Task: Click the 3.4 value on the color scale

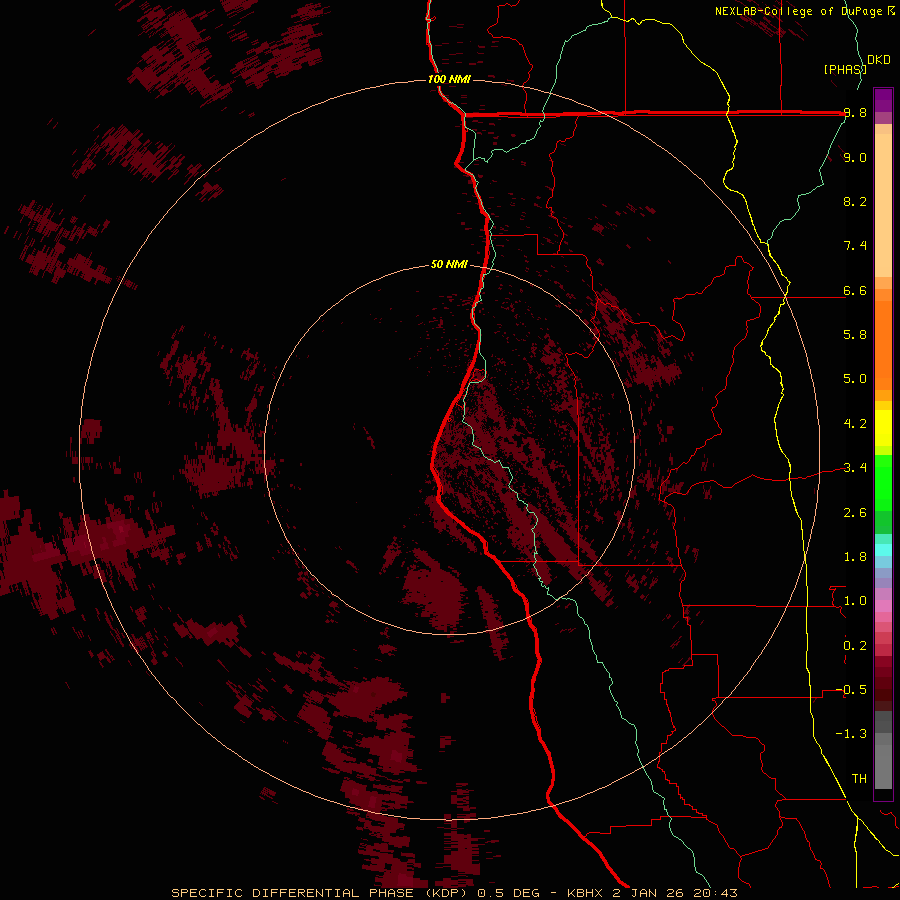Action: pyautogui.click(x=855, y=468)
